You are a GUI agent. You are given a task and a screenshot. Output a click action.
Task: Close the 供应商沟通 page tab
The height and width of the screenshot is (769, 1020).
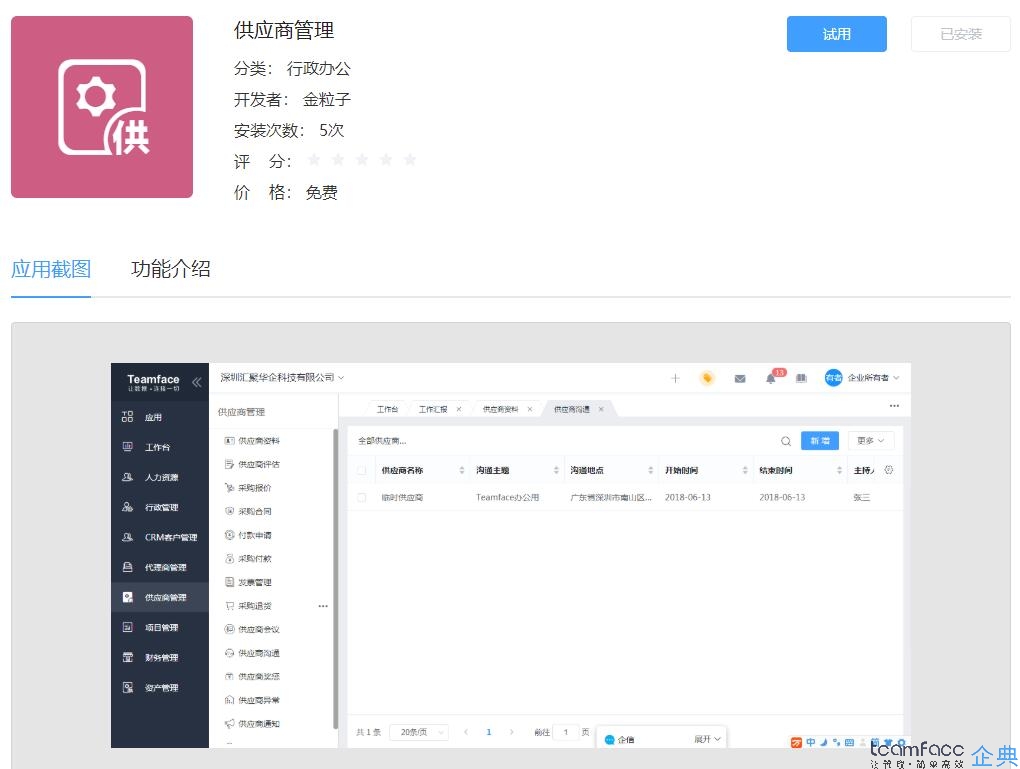601,409
